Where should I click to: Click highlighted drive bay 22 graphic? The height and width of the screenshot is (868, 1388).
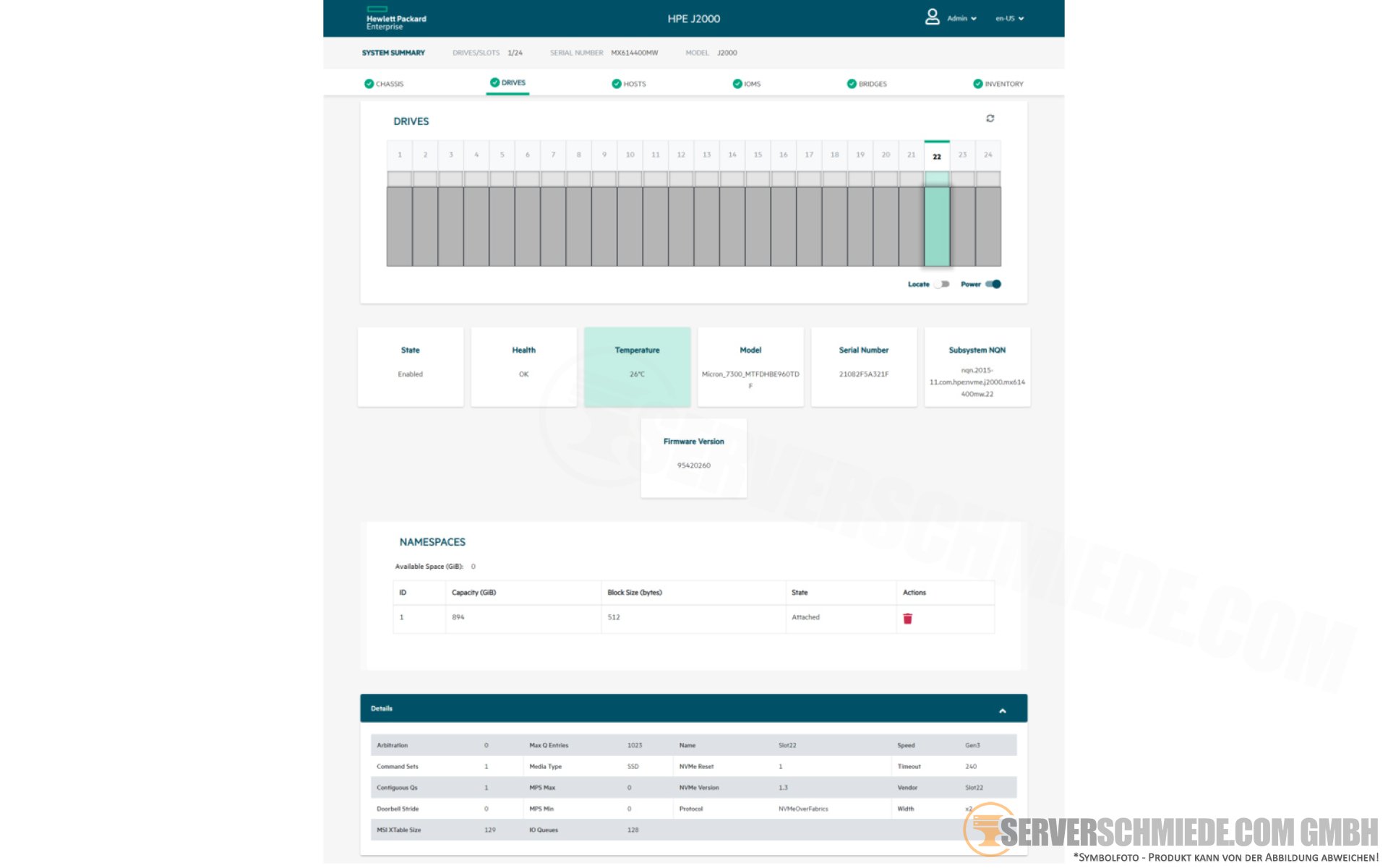[x=936, y=226]
